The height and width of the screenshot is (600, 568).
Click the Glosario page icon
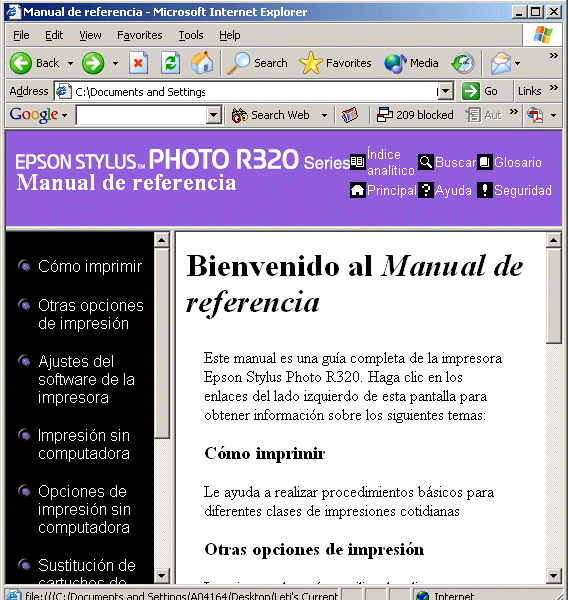point(485,162)
